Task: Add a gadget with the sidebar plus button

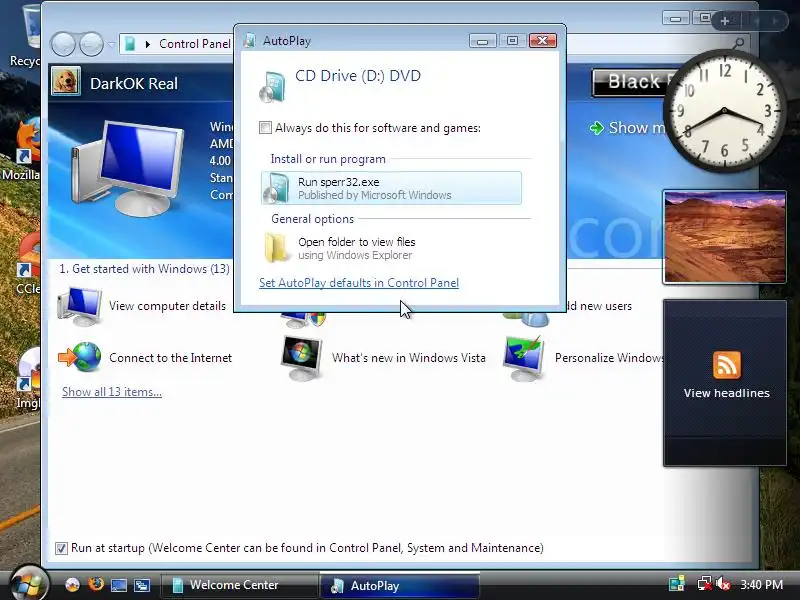Action: coord(724,21)
